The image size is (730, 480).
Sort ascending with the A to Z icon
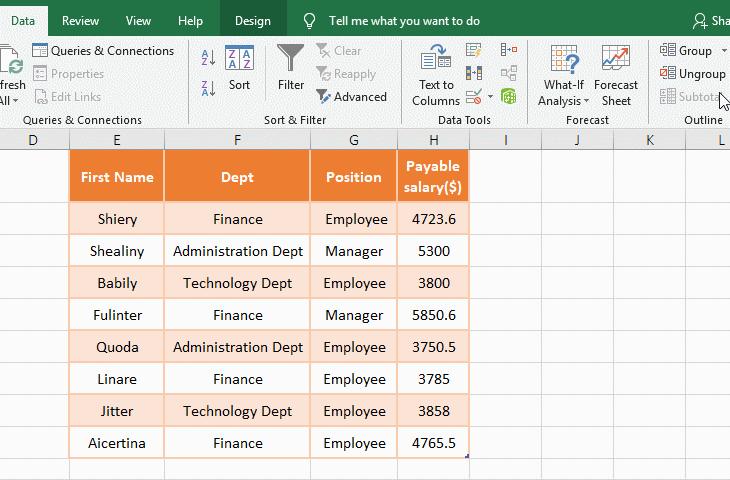point(208,58)
